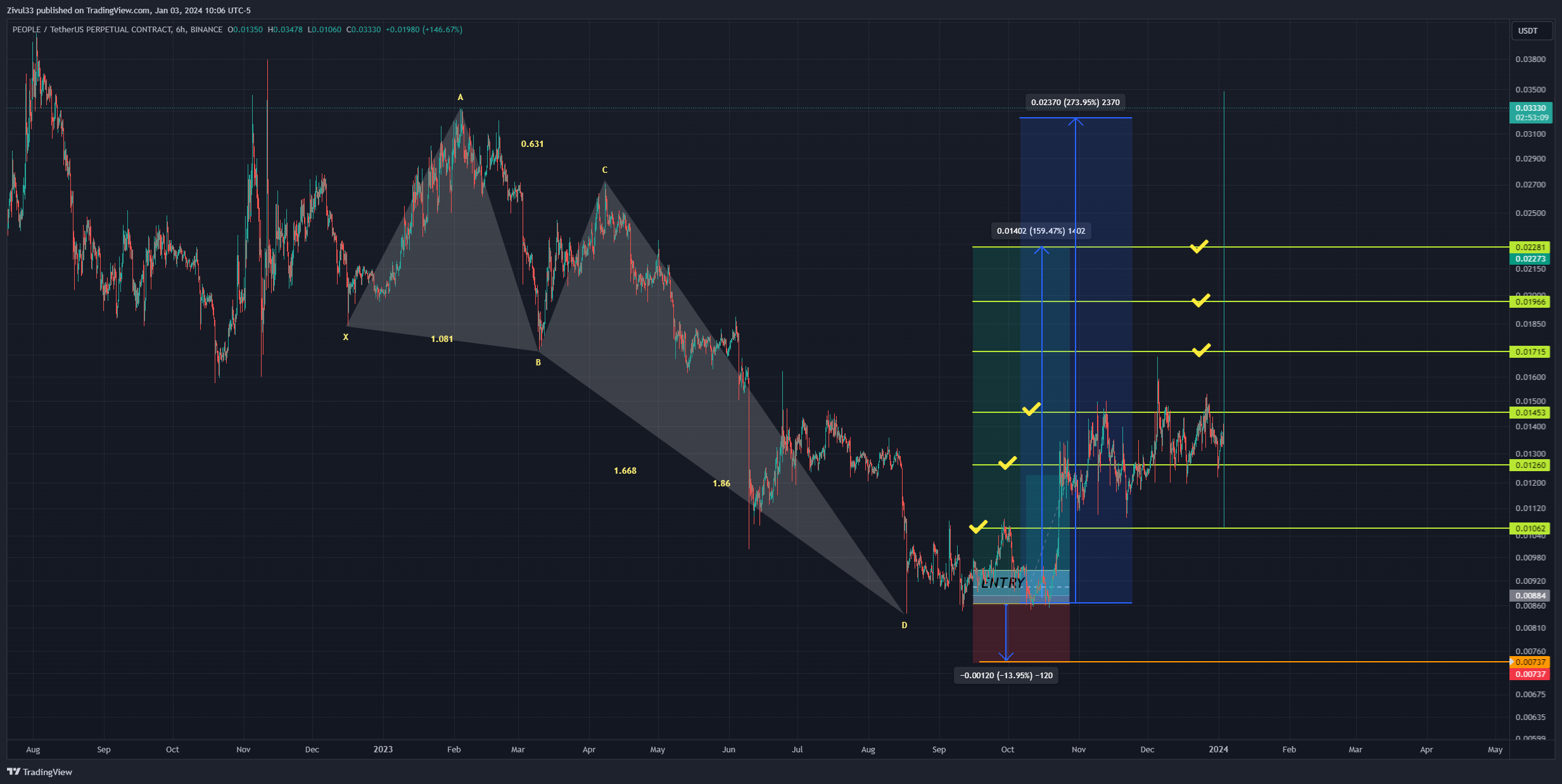This screenshot has width=1562, height=784.
Task: Select the 0.01715 target price label
Action: (1530, 351)
